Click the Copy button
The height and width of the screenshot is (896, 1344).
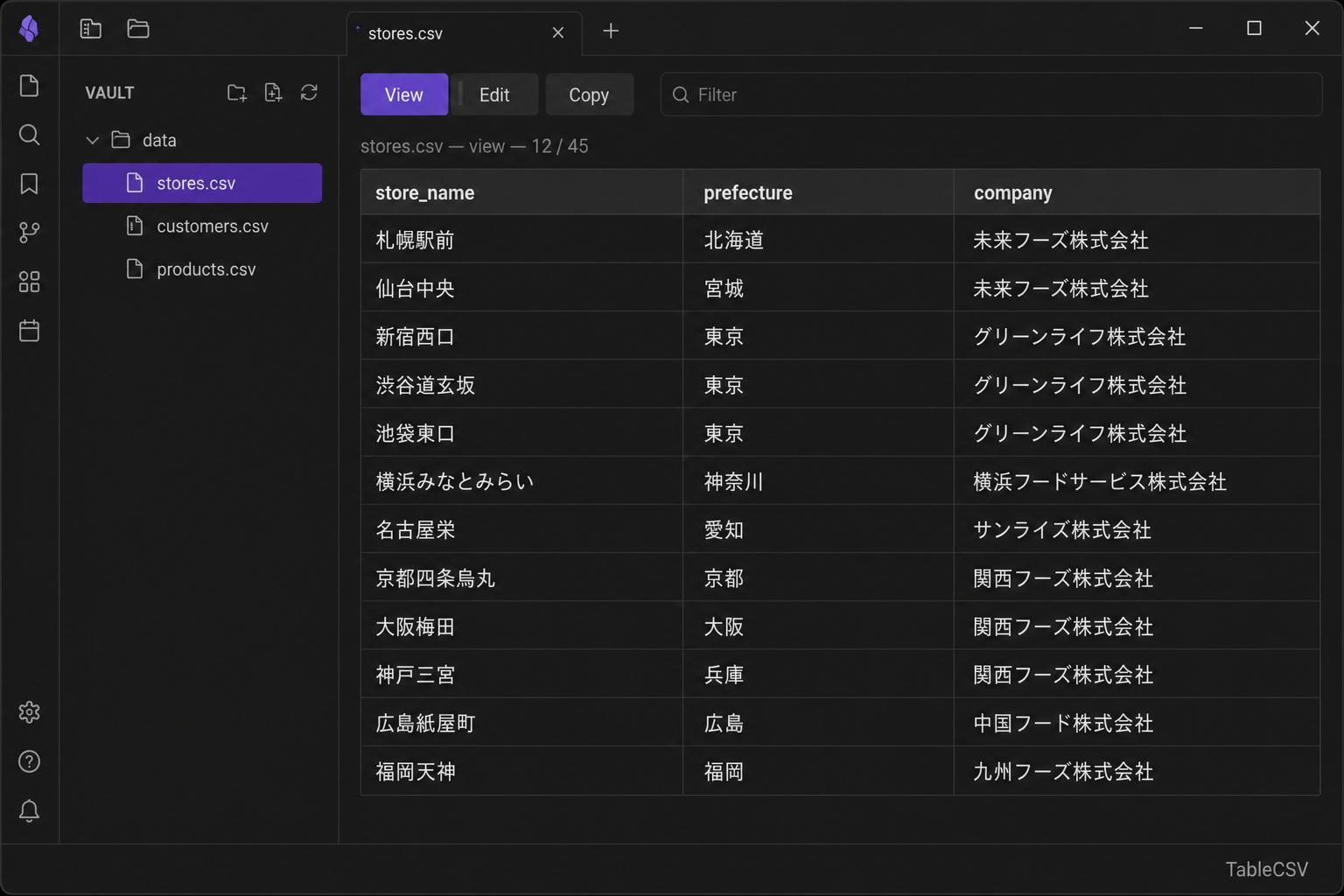tap(589, 94)
